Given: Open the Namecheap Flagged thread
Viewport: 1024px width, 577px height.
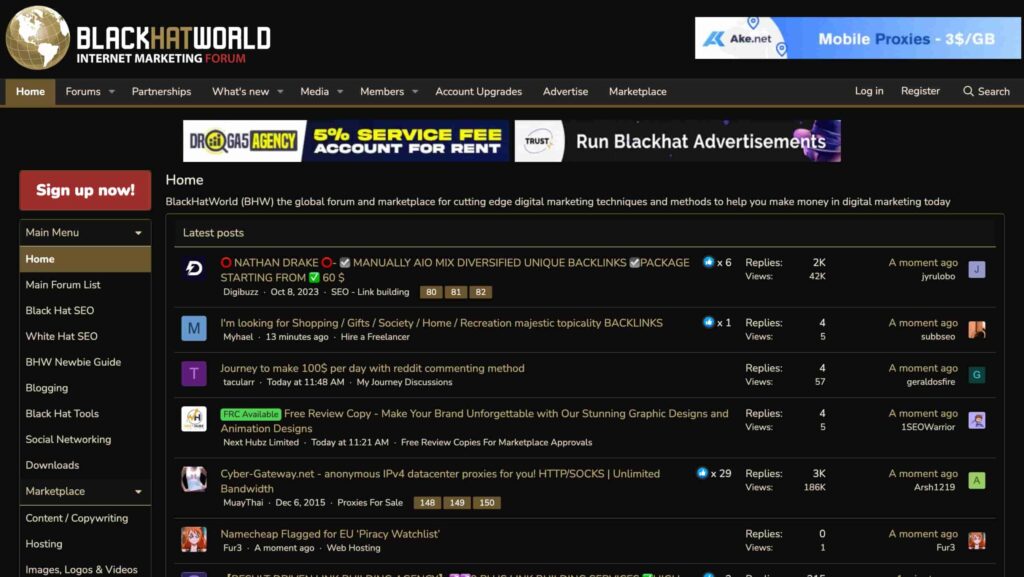Looking at the screenshot, I should pyautogui.click(x=330, y=534).
